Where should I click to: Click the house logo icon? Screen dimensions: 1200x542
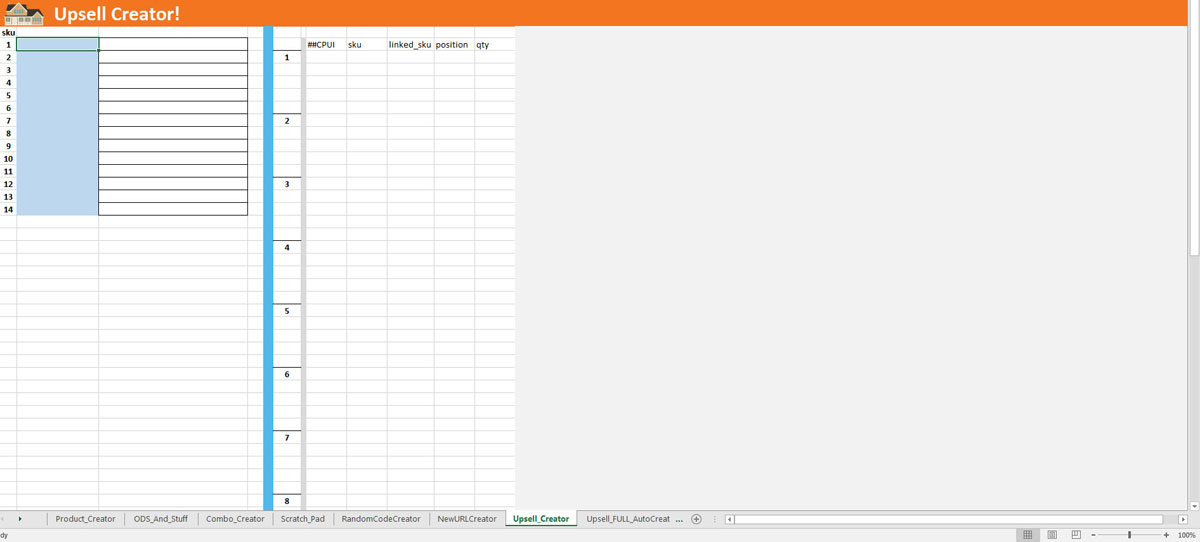(x=24, y=13)
